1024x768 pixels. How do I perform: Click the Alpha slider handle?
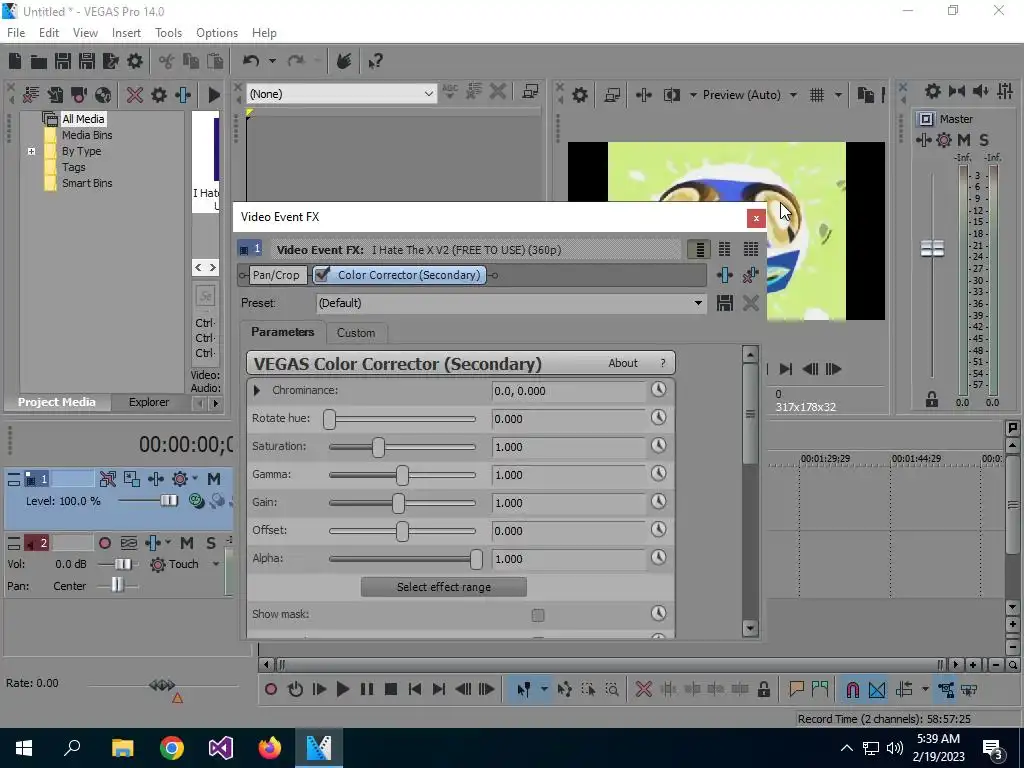pos(476,559)
